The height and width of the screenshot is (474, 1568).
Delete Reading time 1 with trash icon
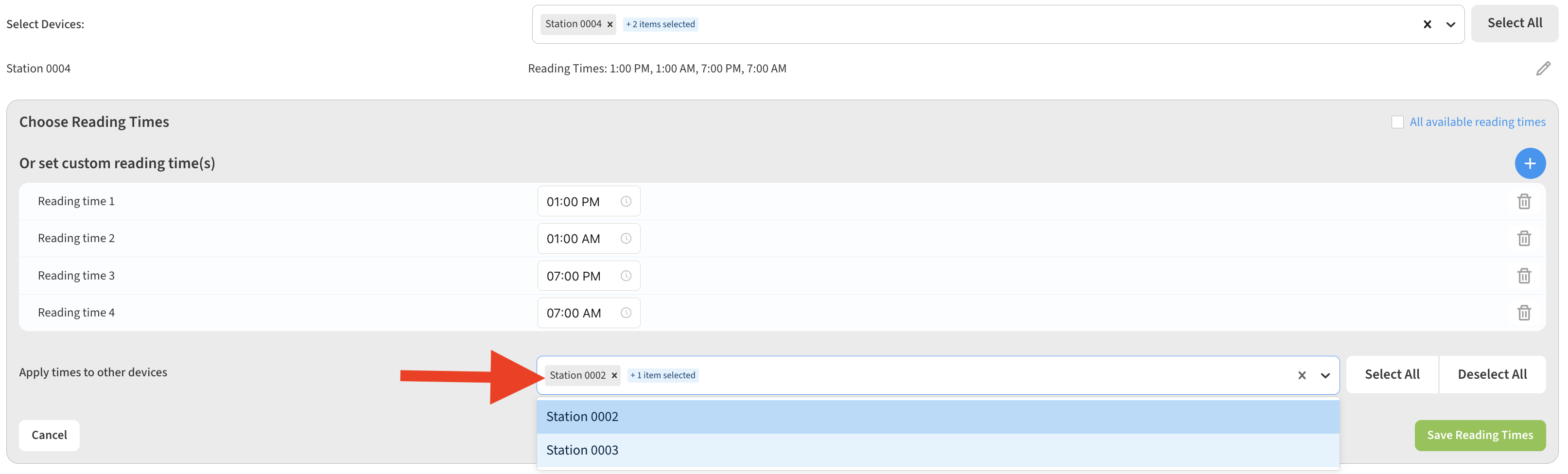pos(1524,201)
